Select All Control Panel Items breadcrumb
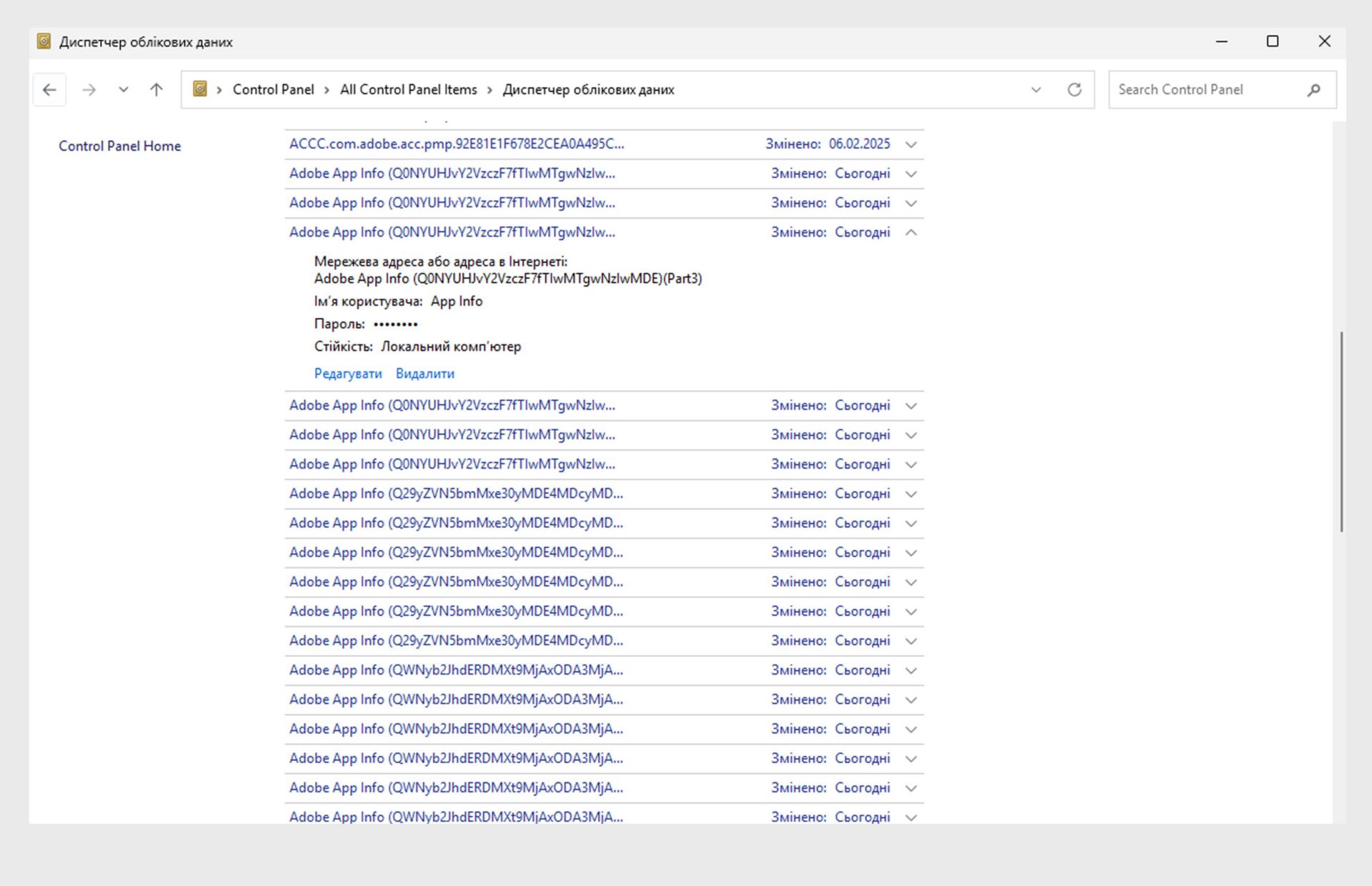 pos(408,90)
